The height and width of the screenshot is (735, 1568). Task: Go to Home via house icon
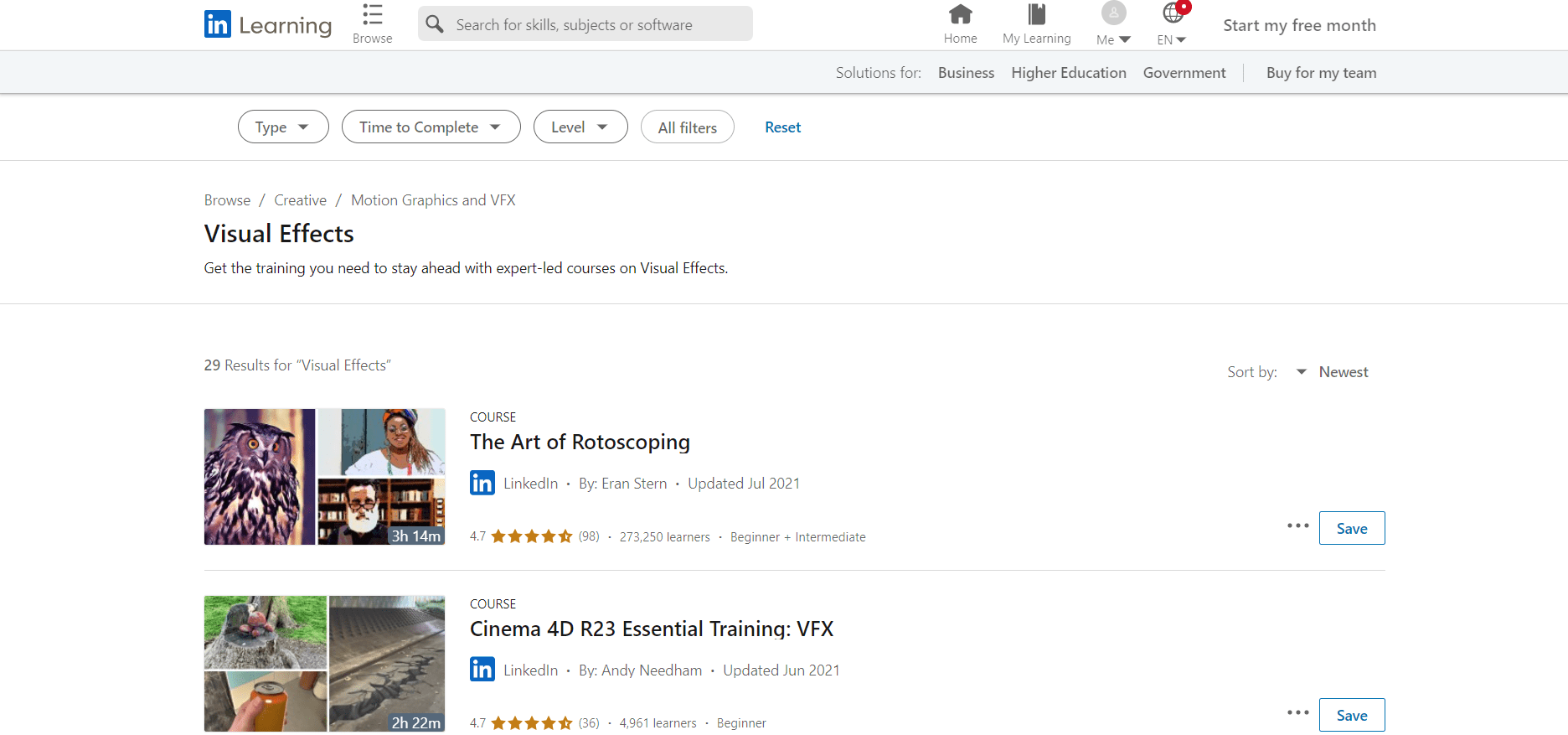960,14
